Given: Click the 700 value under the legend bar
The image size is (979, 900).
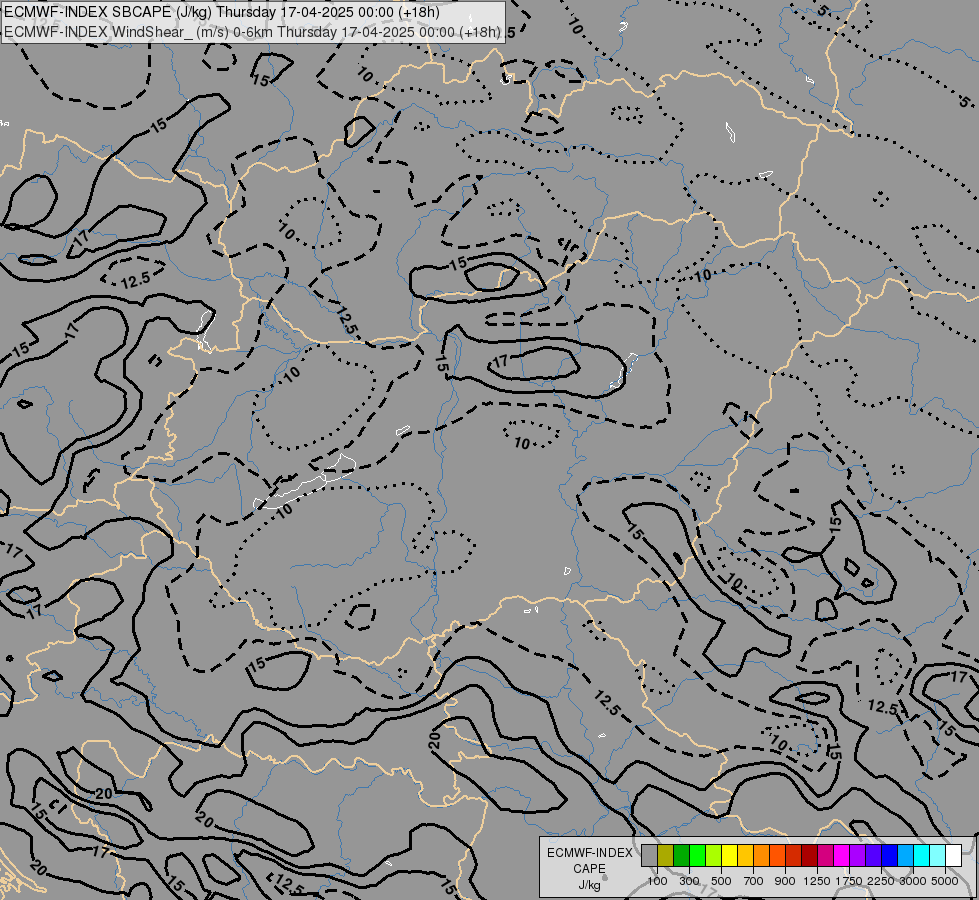Looking at the screenshot, I should coord(754,881).
